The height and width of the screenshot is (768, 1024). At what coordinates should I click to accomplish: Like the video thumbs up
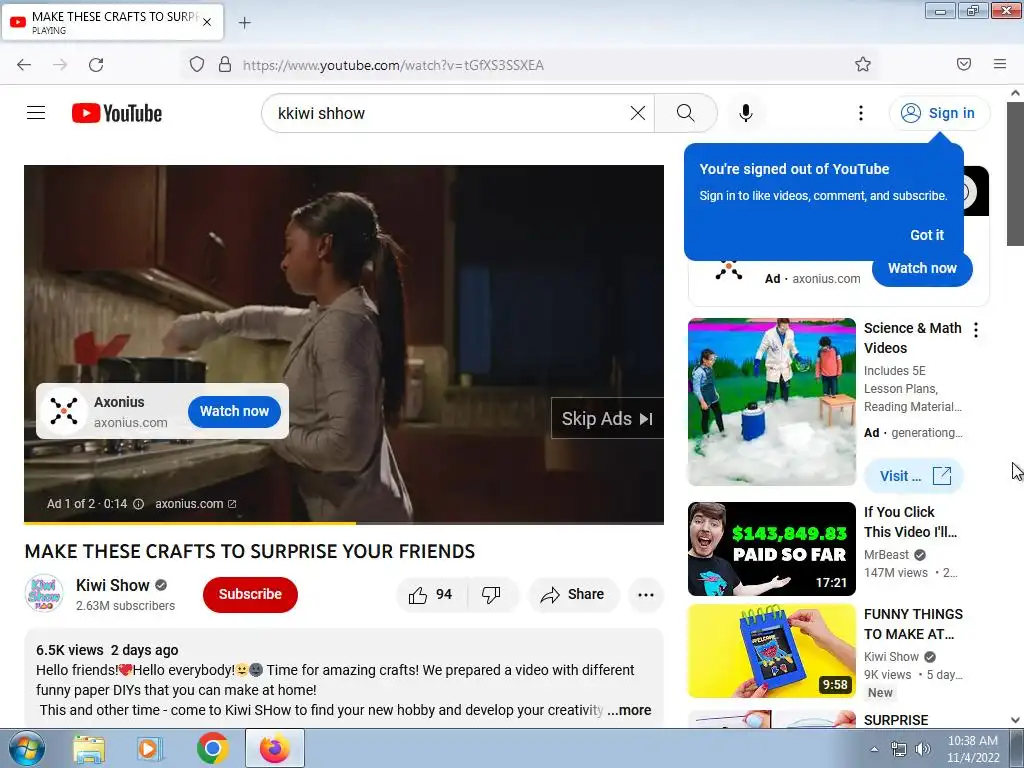point(431,594)
